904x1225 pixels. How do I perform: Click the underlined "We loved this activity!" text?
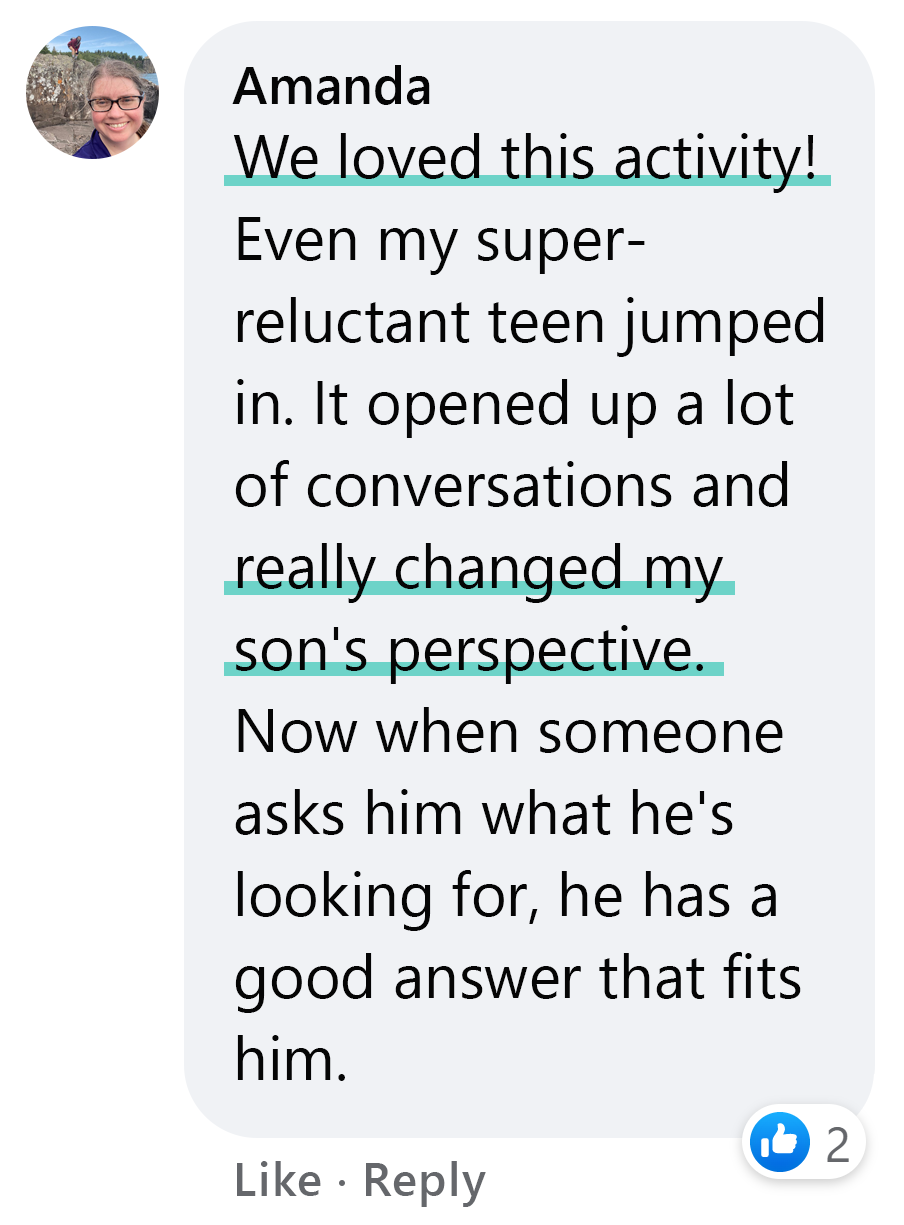pos(532,158)
